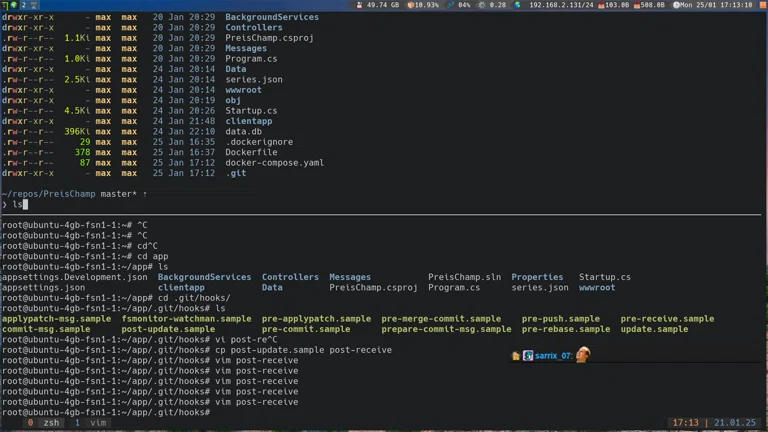Click the tmux status date 21.01.25
The image size is (768, 432).
coord(735,423)
